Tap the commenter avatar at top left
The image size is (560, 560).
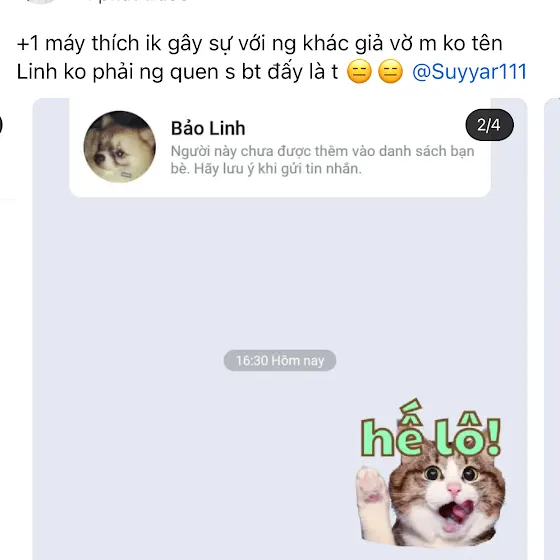[42, 1]
